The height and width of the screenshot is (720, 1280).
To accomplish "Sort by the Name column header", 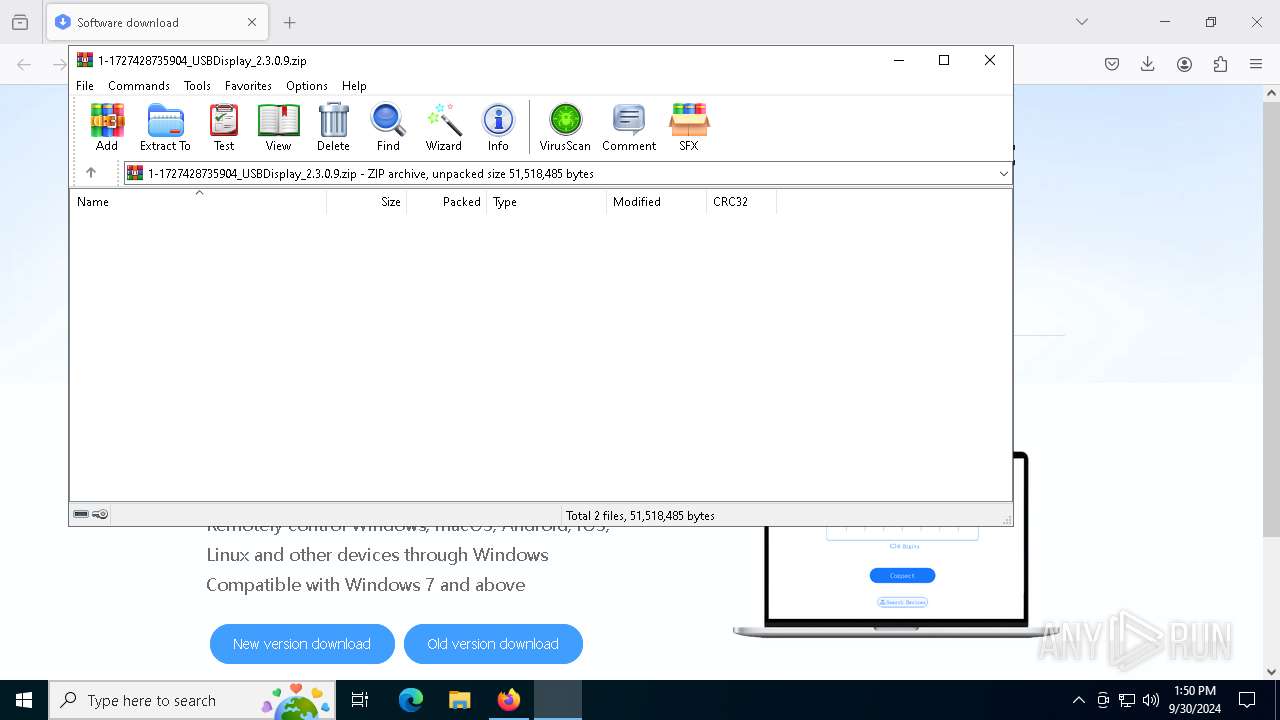I will (x=198, y=202).
